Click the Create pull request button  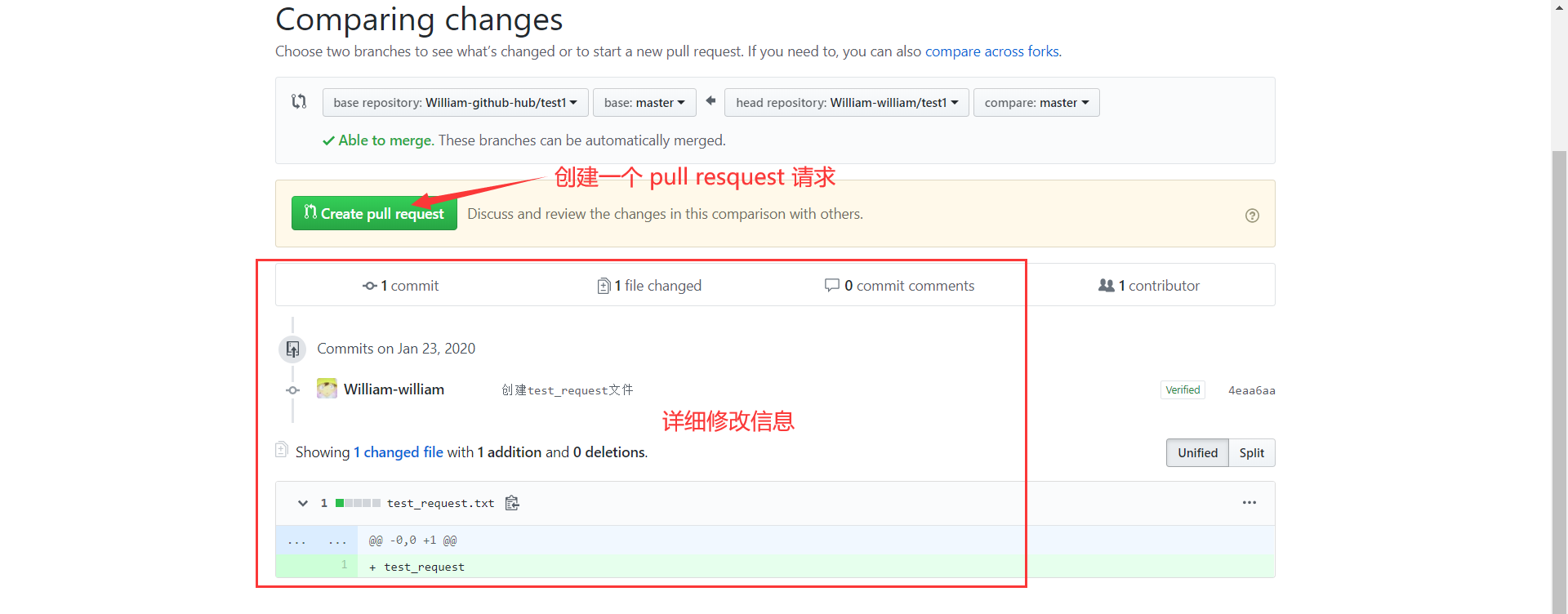tap(374, 214)
